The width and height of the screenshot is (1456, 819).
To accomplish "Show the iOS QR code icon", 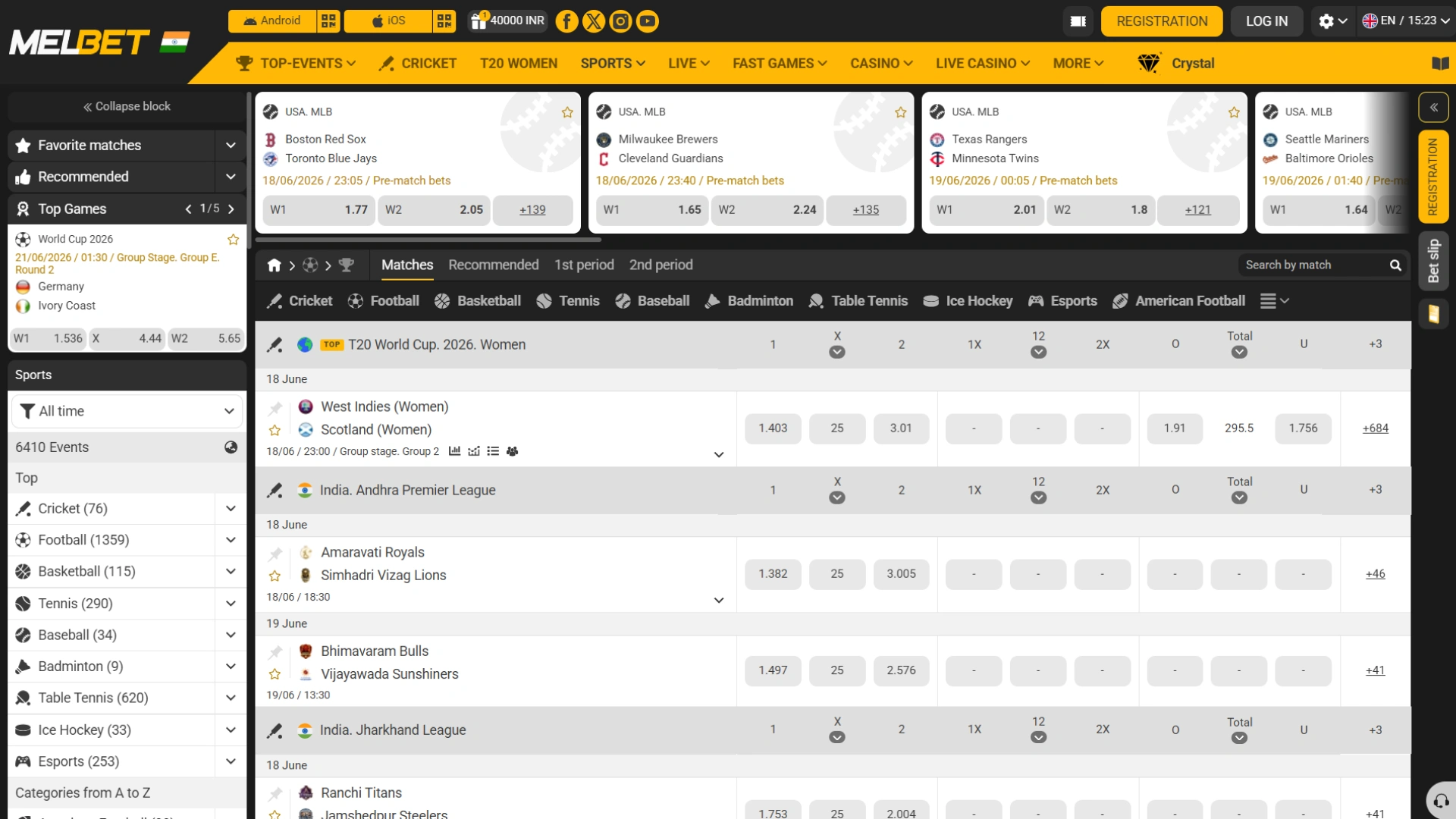I will (444, 21).
